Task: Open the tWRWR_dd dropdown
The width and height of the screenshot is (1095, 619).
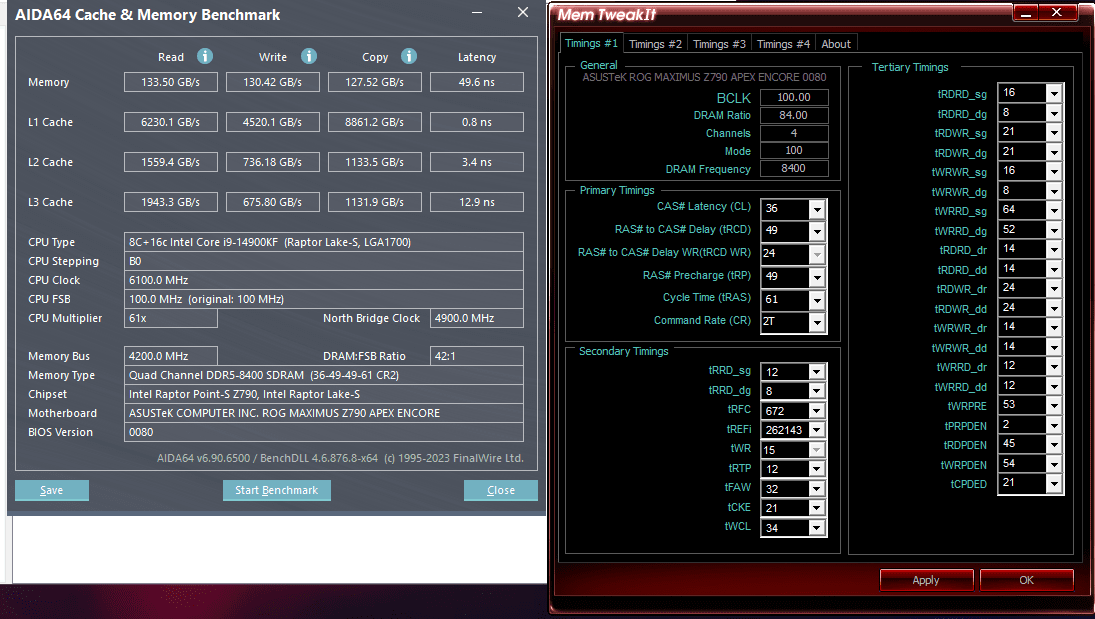Action: pyautogui.click(x=1054, y=347)
